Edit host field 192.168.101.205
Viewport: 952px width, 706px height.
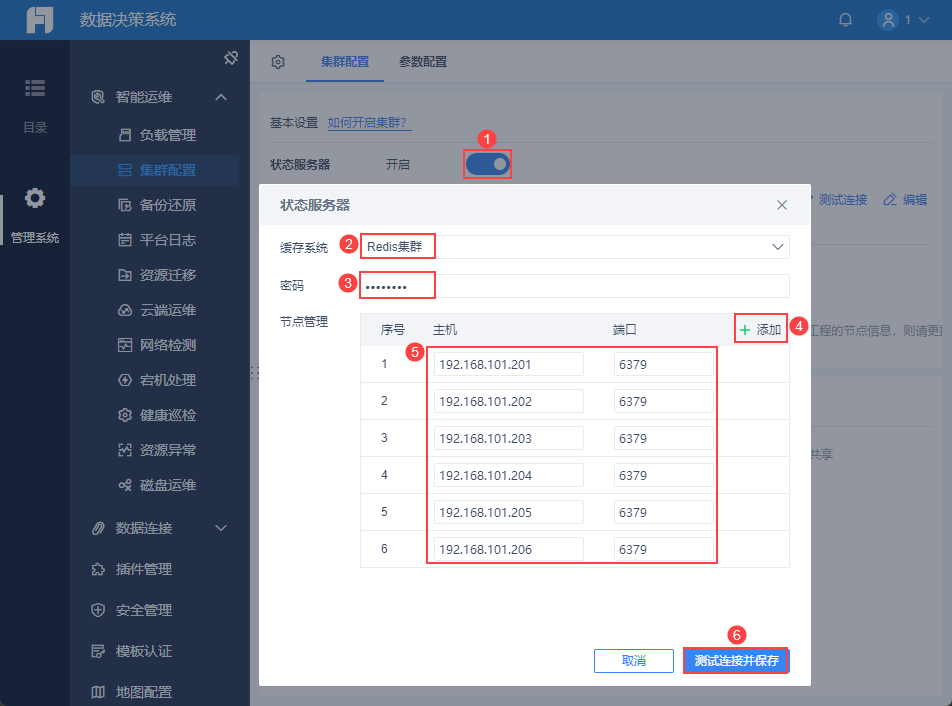[508, 512]
